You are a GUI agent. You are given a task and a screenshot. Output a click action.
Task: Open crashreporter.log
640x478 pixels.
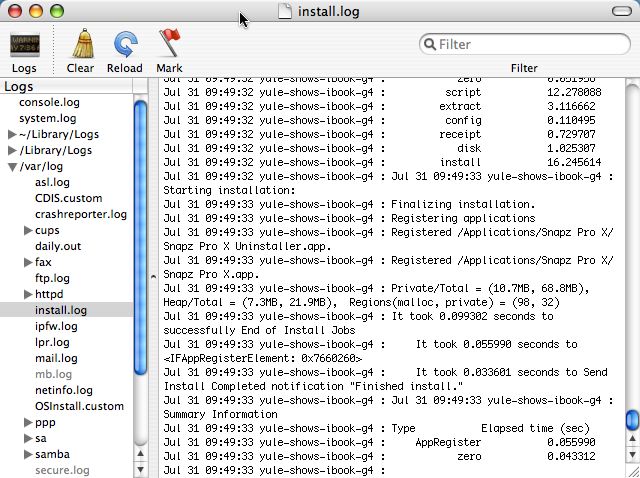[x=81, y=214]
